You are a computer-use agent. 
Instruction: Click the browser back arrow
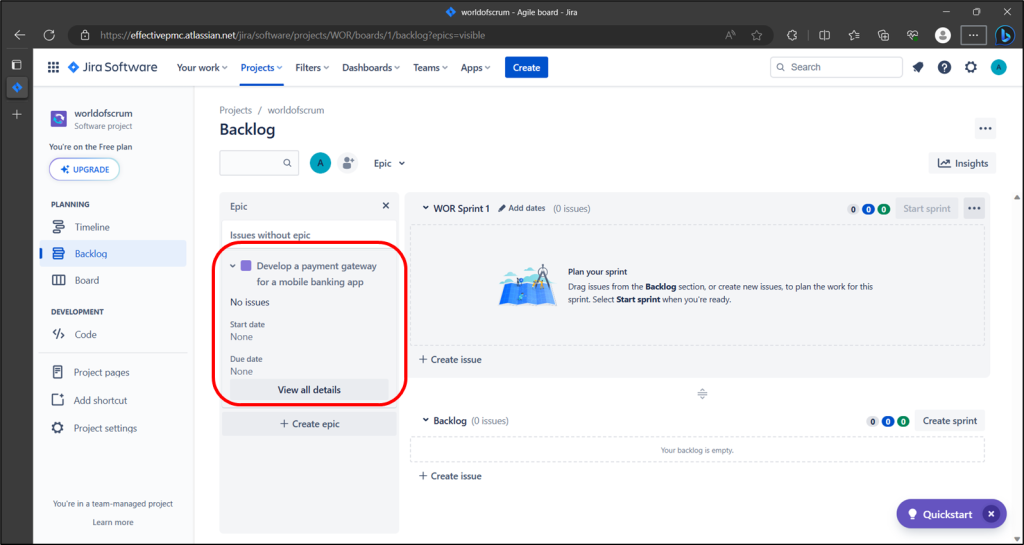(x=20, y=35)
